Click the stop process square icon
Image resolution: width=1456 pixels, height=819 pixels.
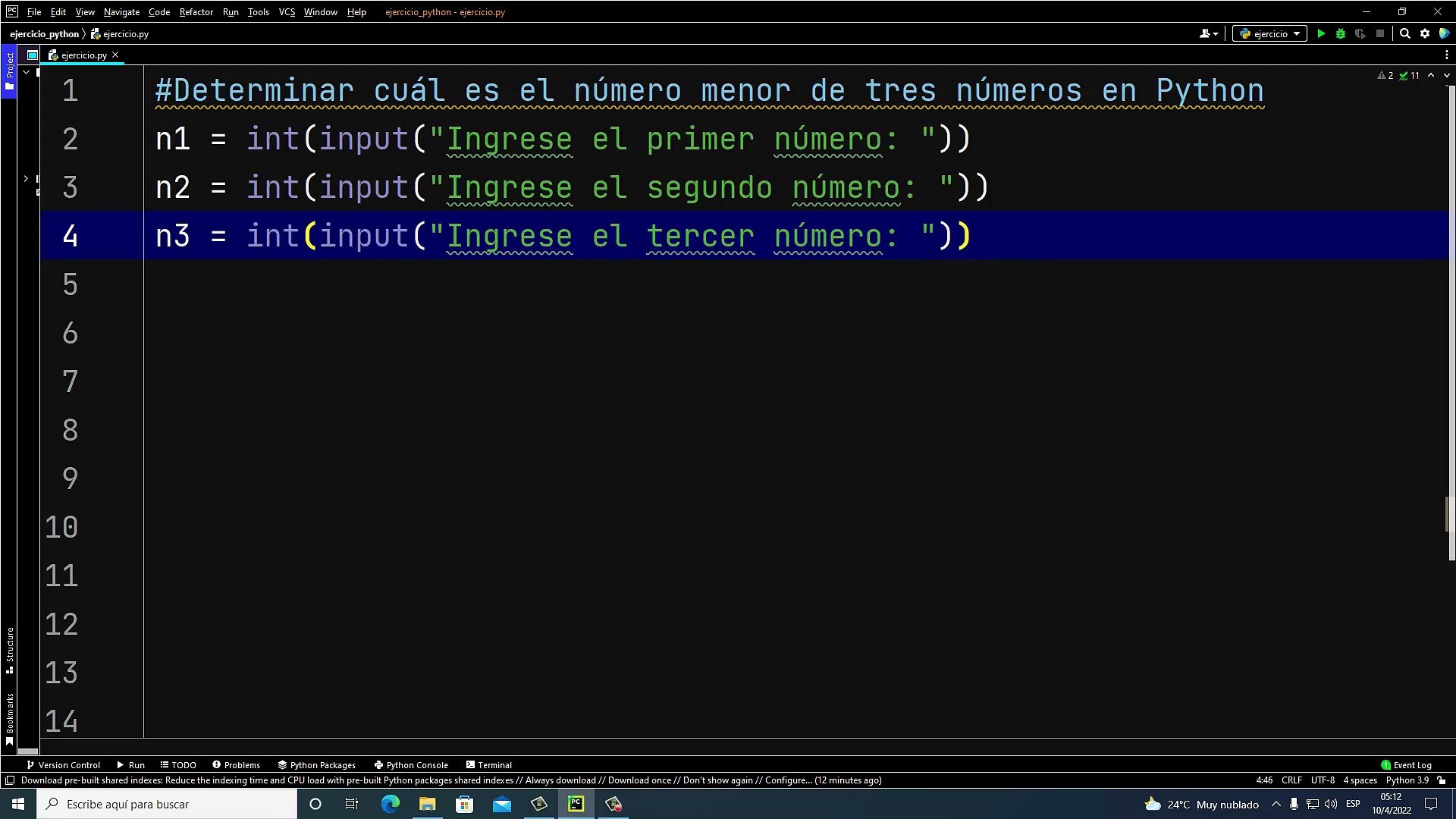tap(1380, 33)
